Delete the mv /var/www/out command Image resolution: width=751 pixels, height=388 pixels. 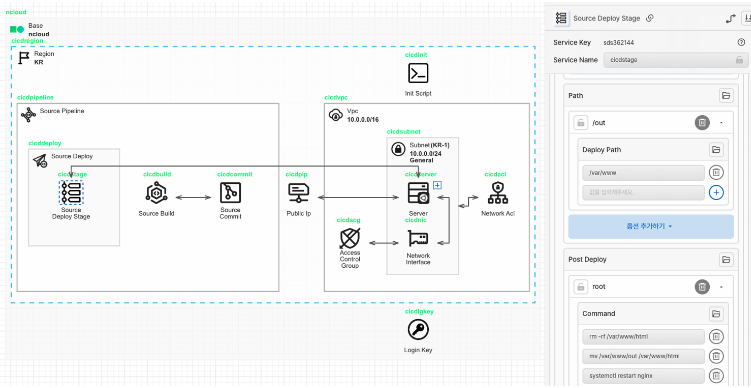(x=716, y=356)
